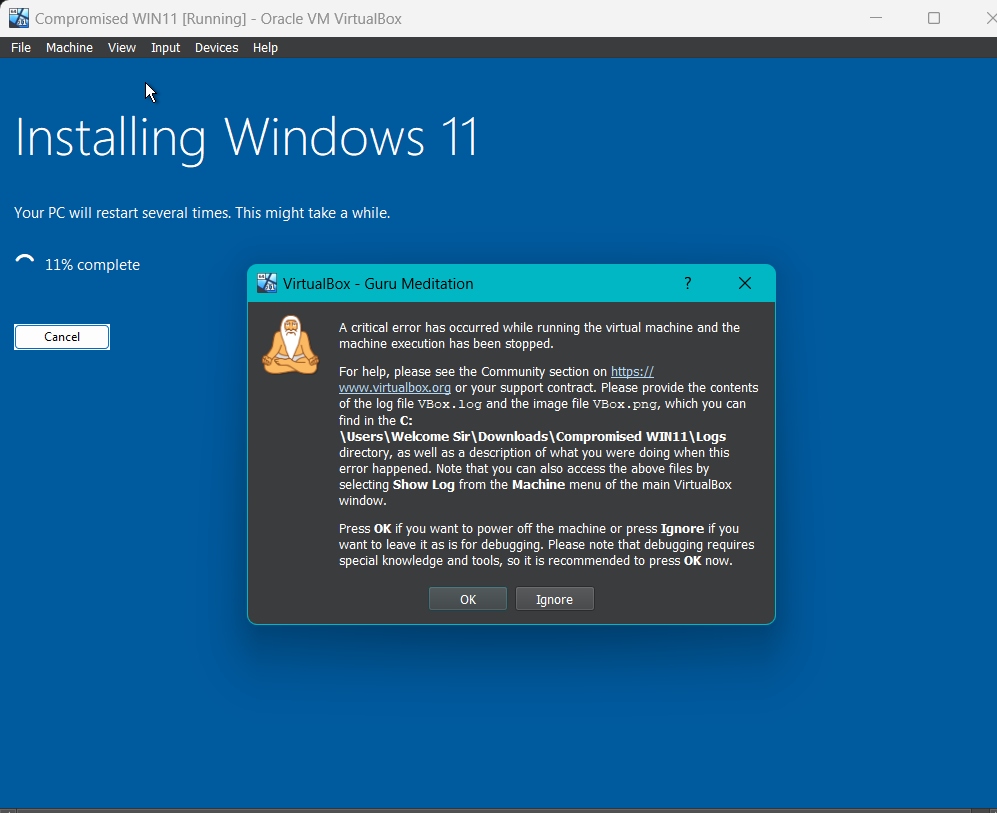Minimize the VirtualBox VM window
This screenshot has width=997, height=813.
[x=876, y=18]
